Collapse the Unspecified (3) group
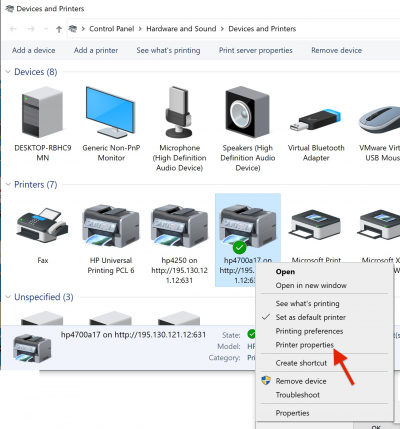 (8, 297)
